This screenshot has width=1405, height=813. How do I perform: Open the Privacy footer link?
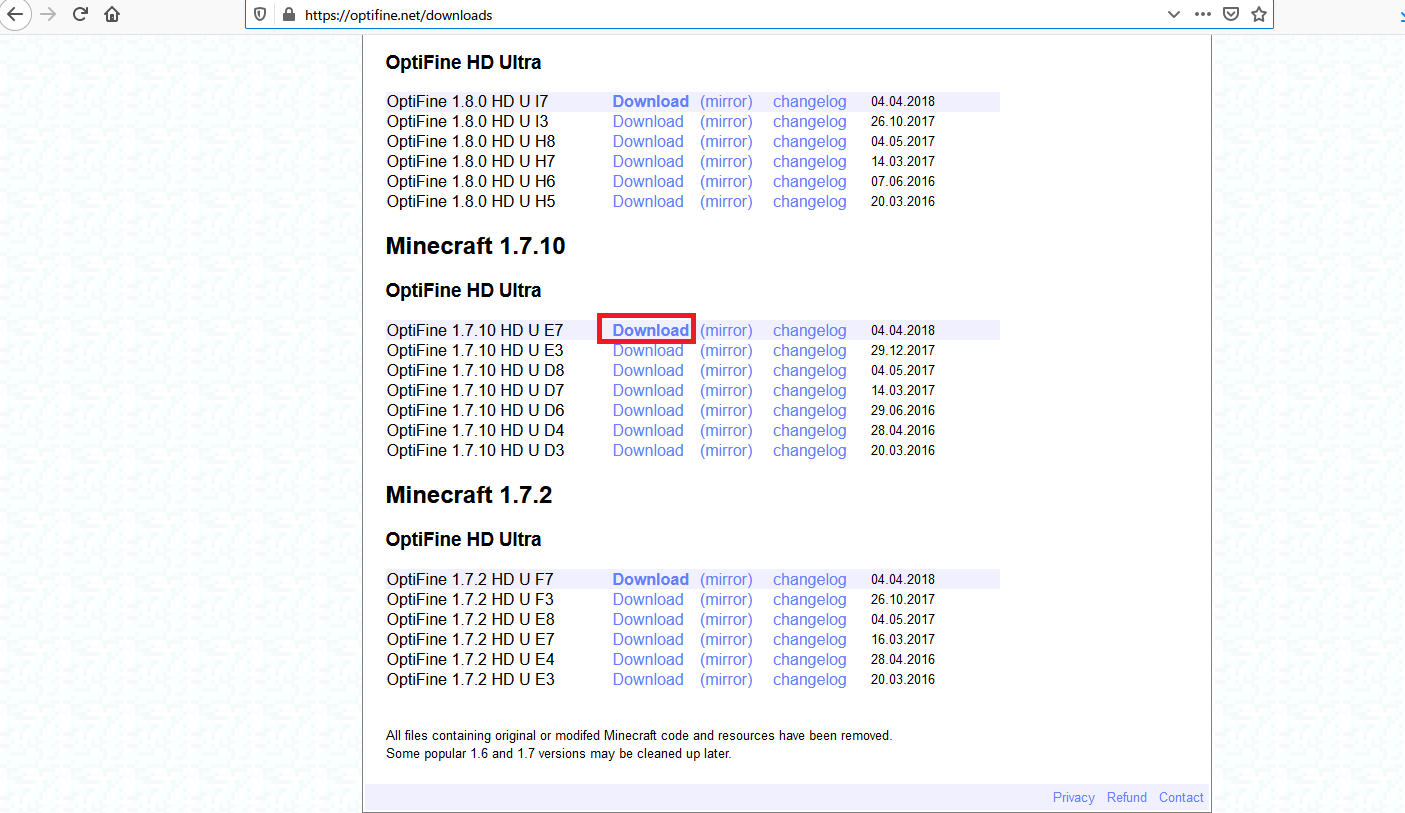[1073, 797]
